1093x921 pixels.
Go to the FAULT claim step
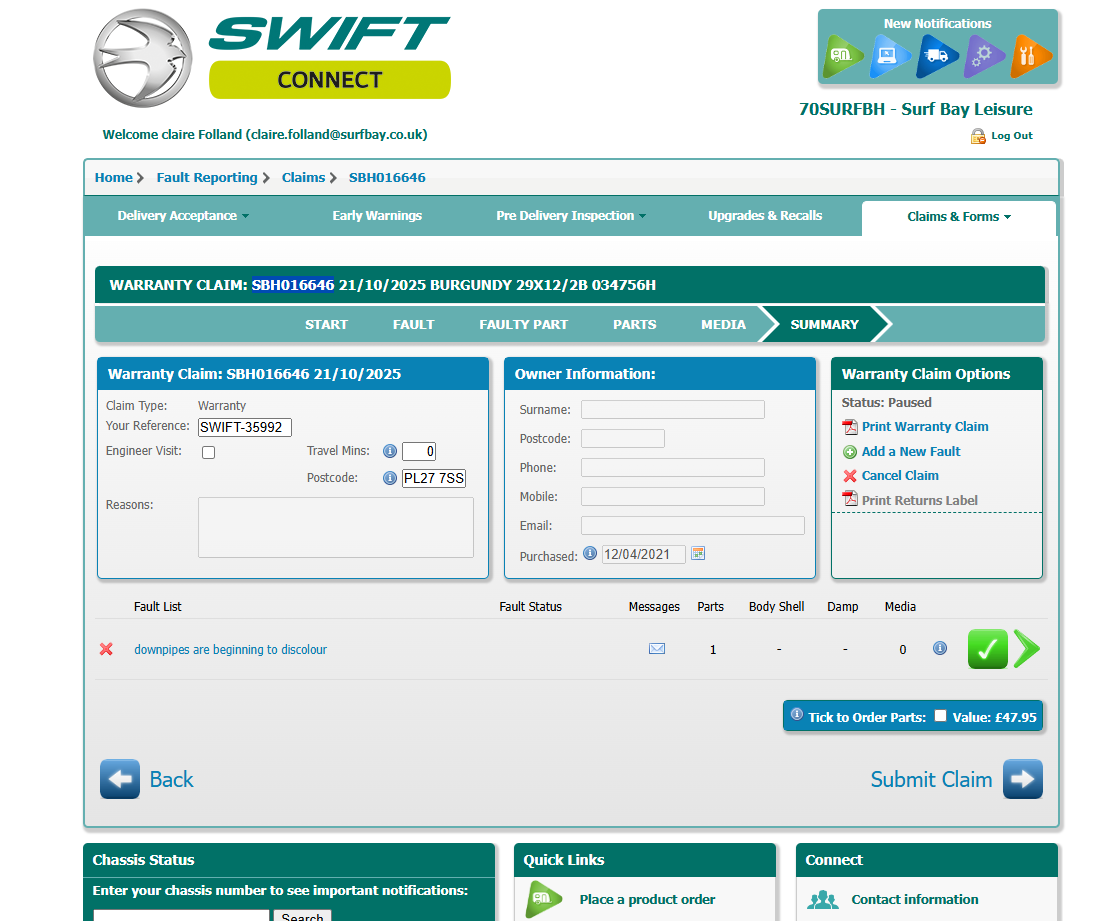tap(413, 325)
